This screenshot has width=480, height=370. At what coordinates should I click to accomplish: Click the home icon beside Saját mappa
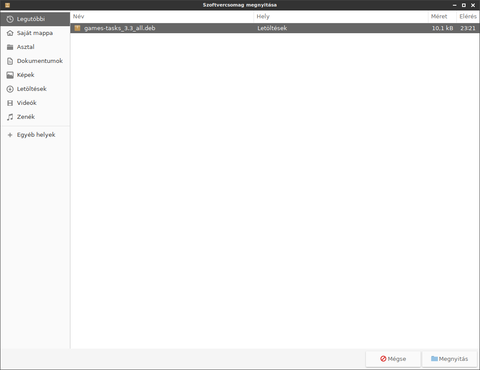point(10,33)
